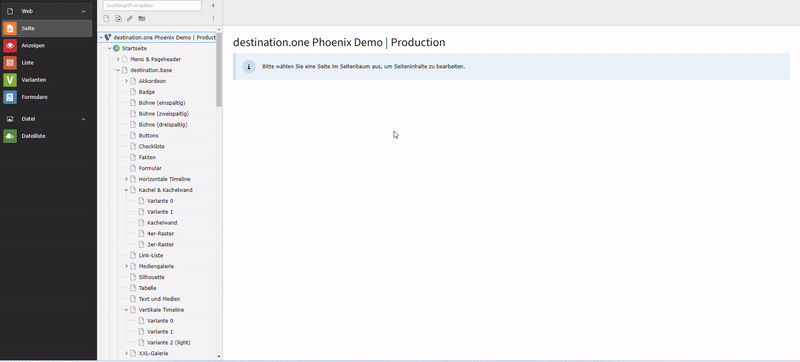Select the Kachelwand page in tree
Viewport: 800px width, 362px height.
coord(162,223)
